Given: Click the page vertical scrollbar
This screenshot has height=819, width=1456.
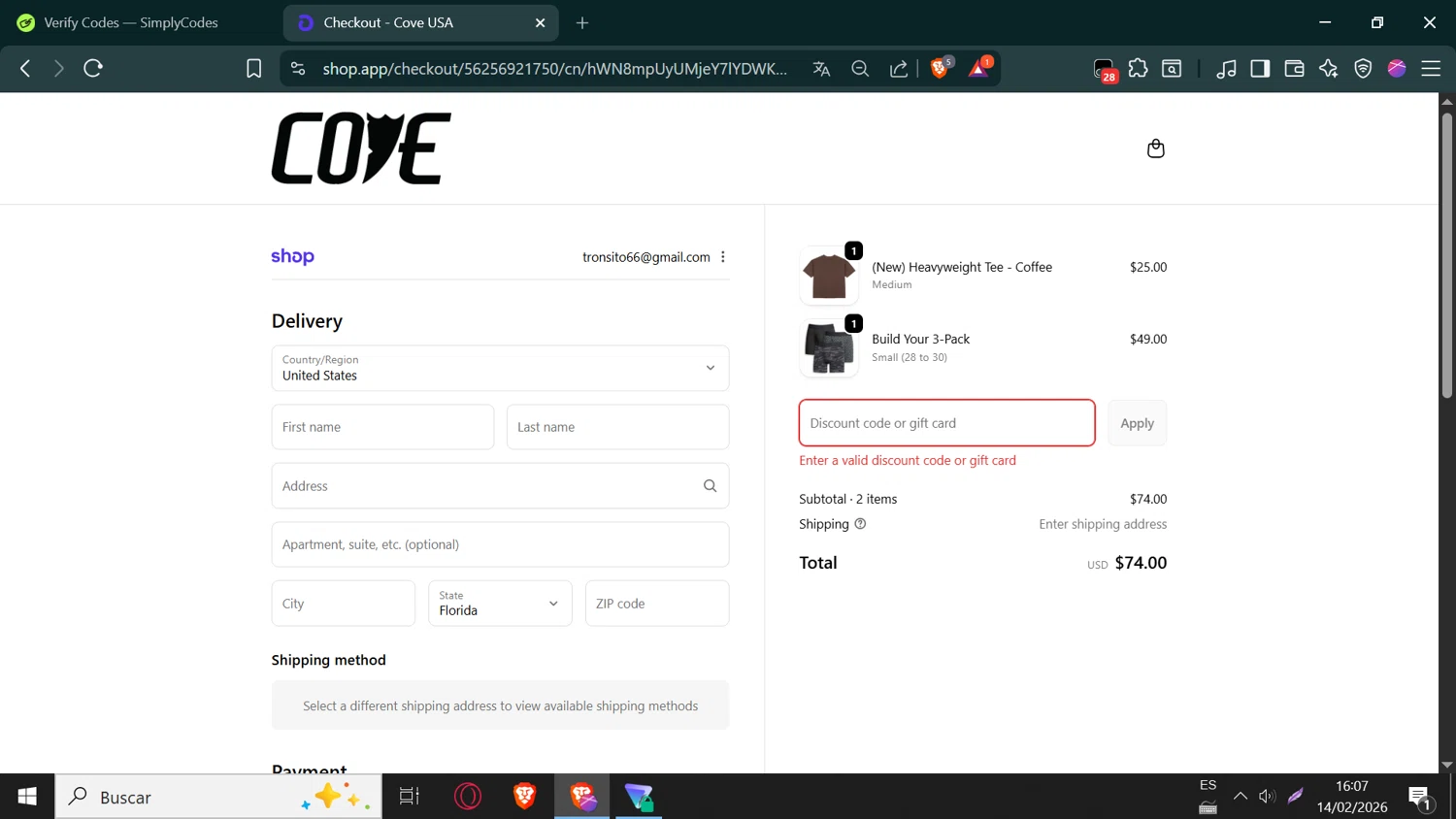Looking at the screenshot, I should point(1446,255).
